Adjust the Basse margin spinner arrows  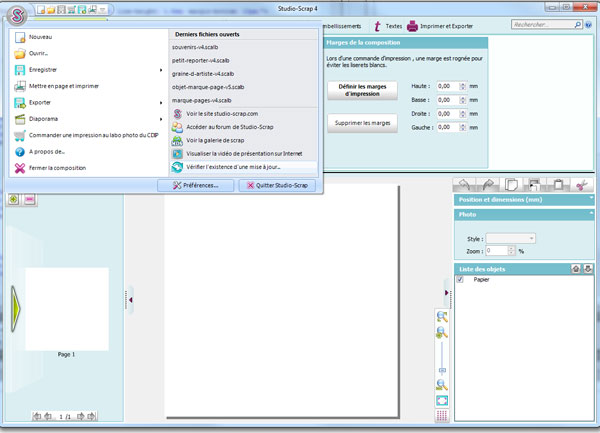463,100
